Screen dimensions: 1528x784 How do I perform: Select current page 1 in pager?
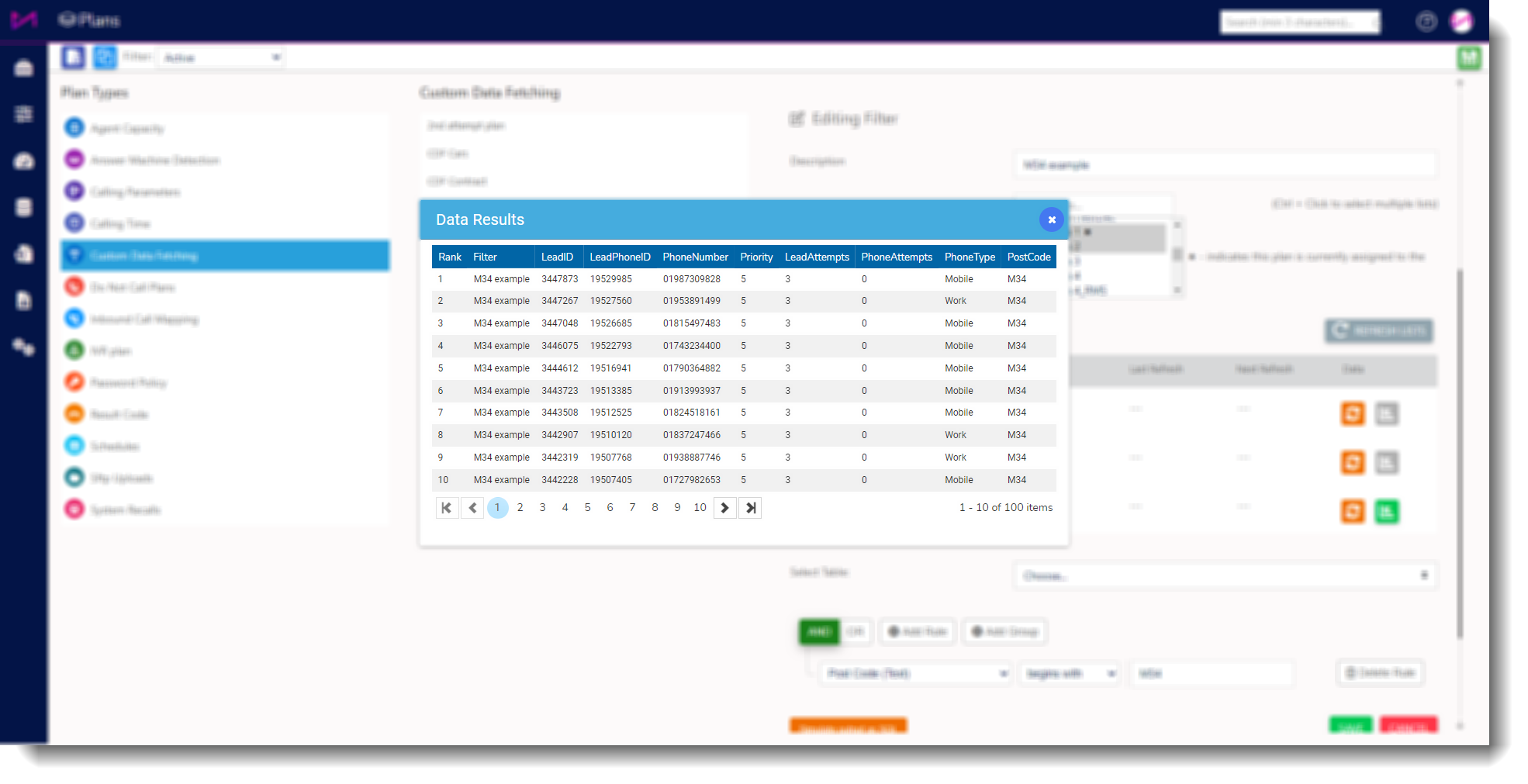[x=497, y=508]
